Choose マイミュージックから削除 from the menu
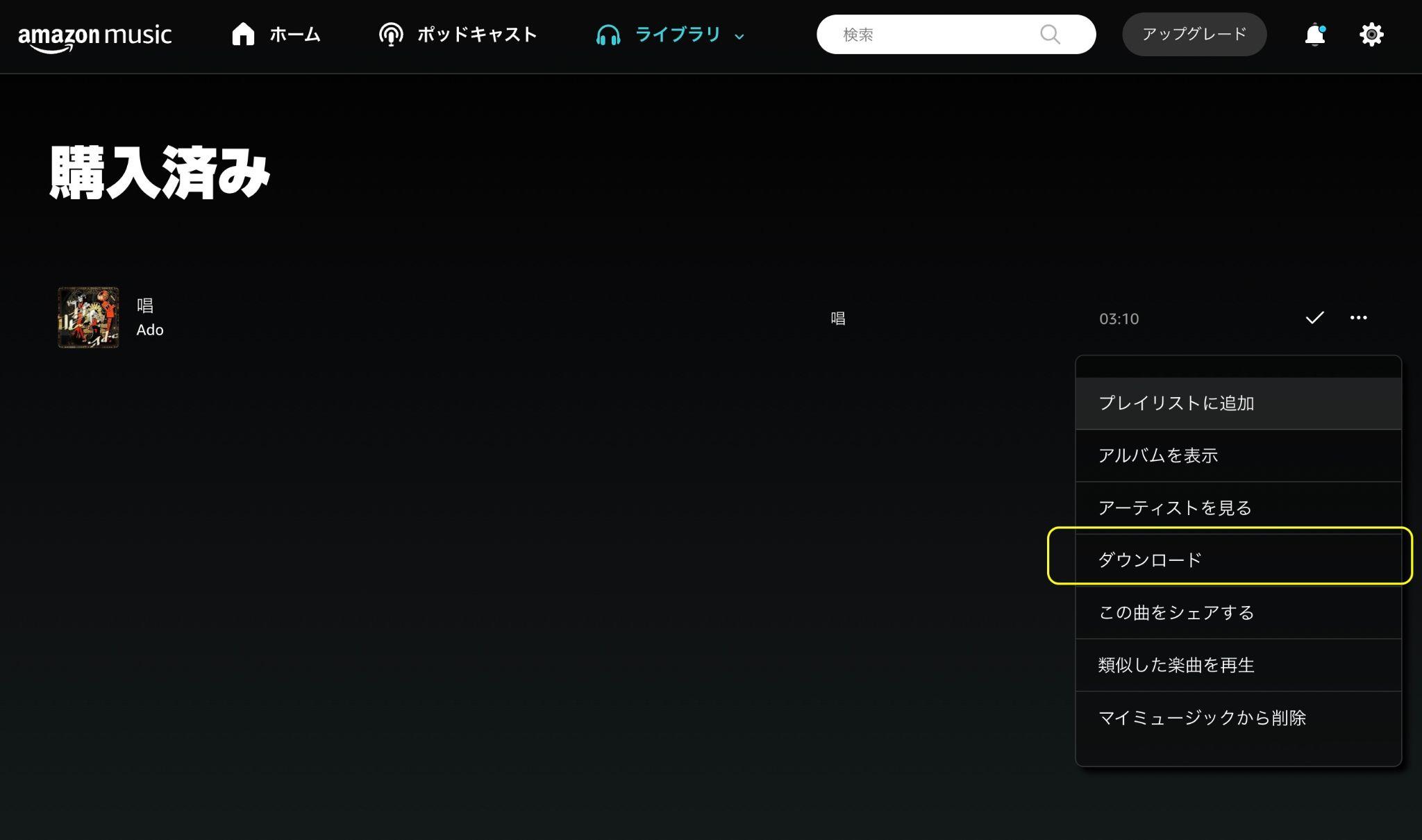Screen dimensions: 1422x840 (x=1202, y=718)
